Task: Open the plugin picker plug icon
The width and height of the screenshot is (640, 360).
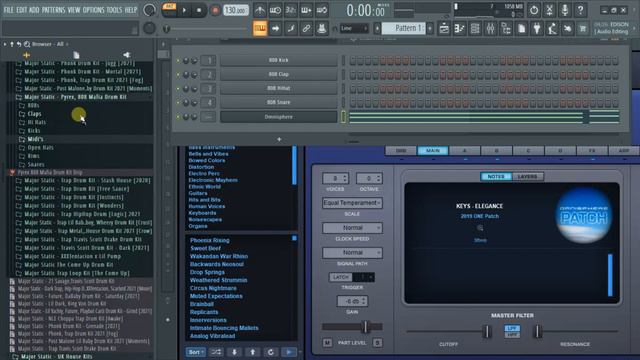Action: (537, 29)
